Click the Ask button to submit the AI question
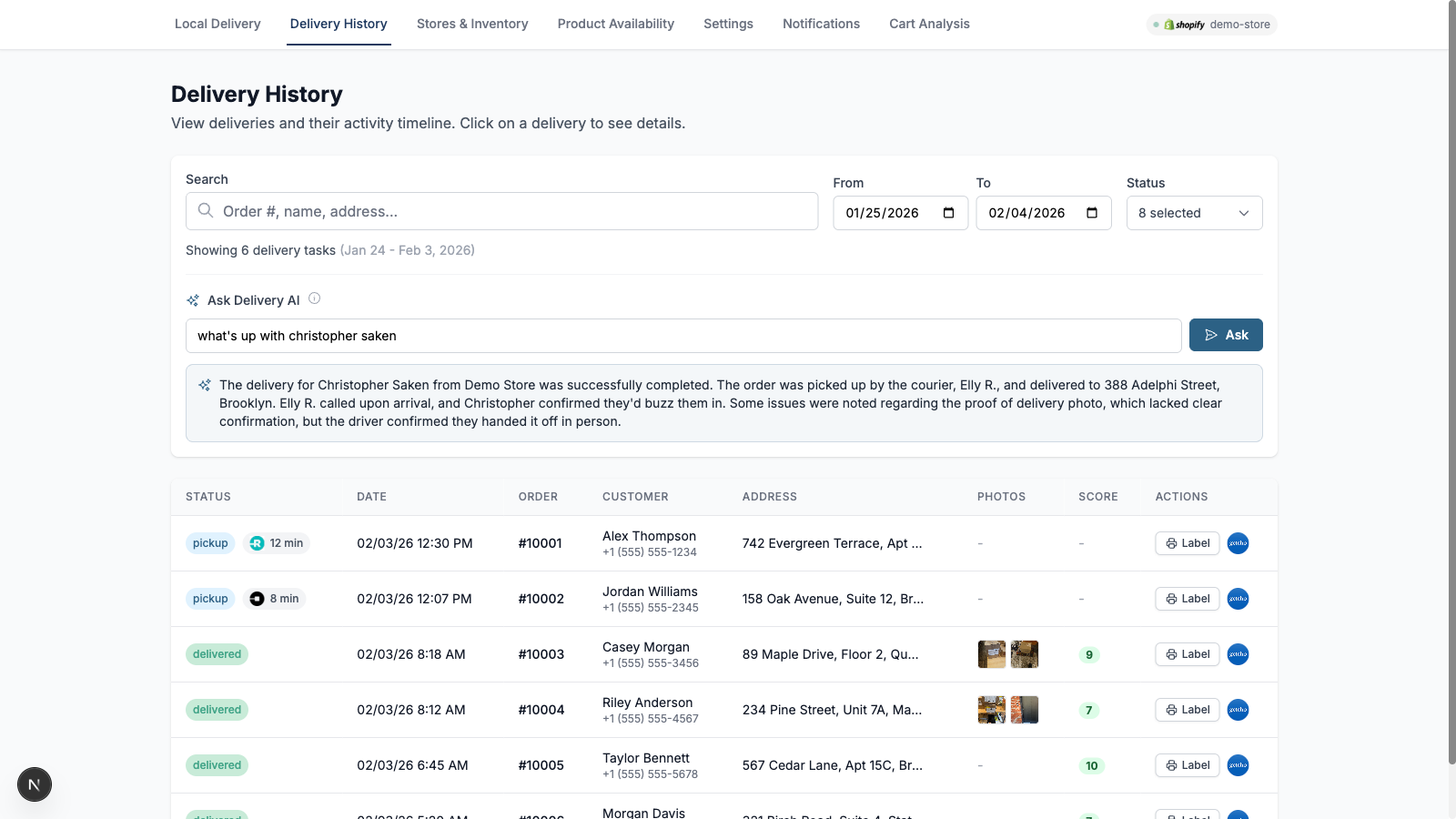This screenshot has height=819, width=1456. click(x=1225, y=335)
